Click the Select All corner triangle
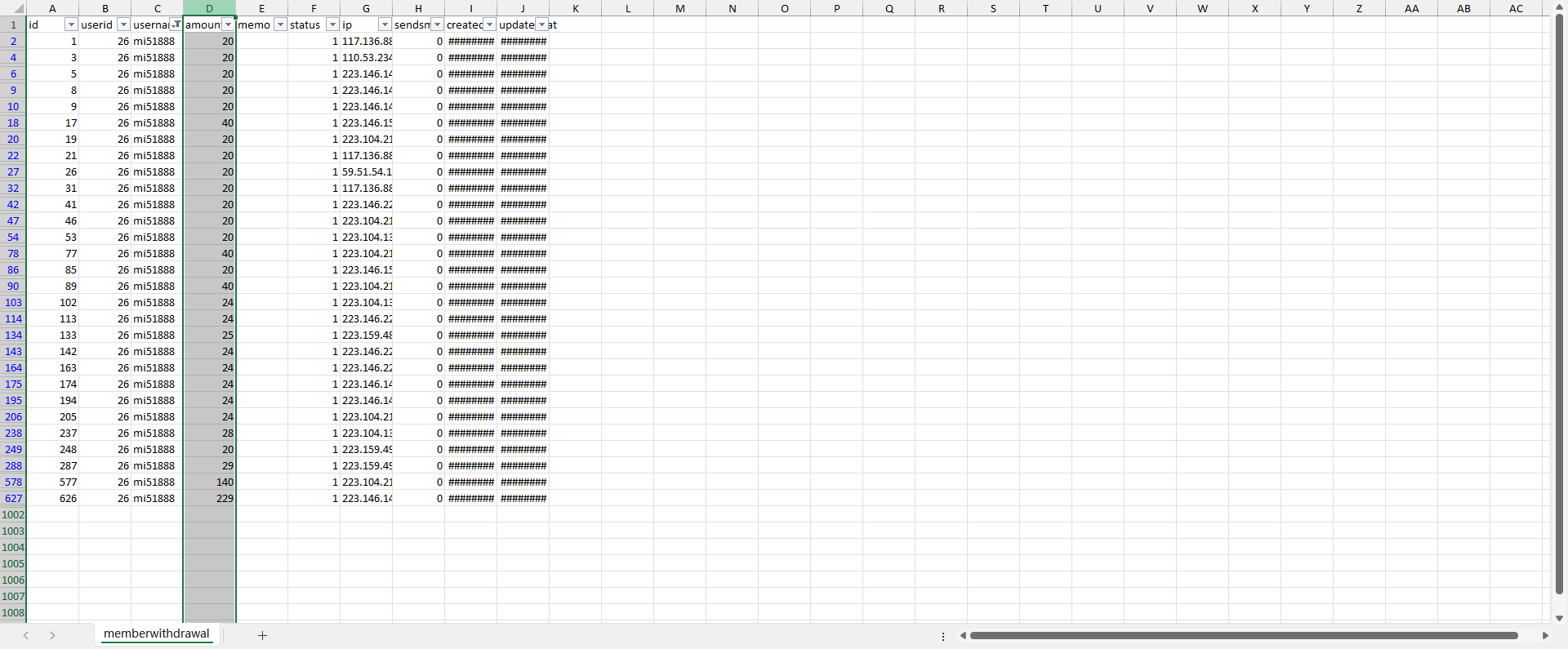This screenshot has width=1568, height=649. (18, 9)
